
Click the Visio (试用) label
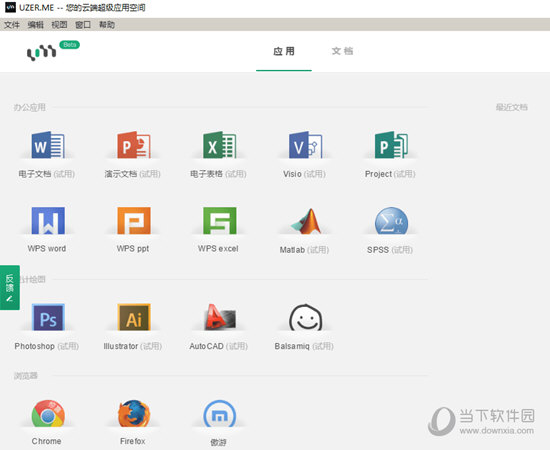click(304, 174)
